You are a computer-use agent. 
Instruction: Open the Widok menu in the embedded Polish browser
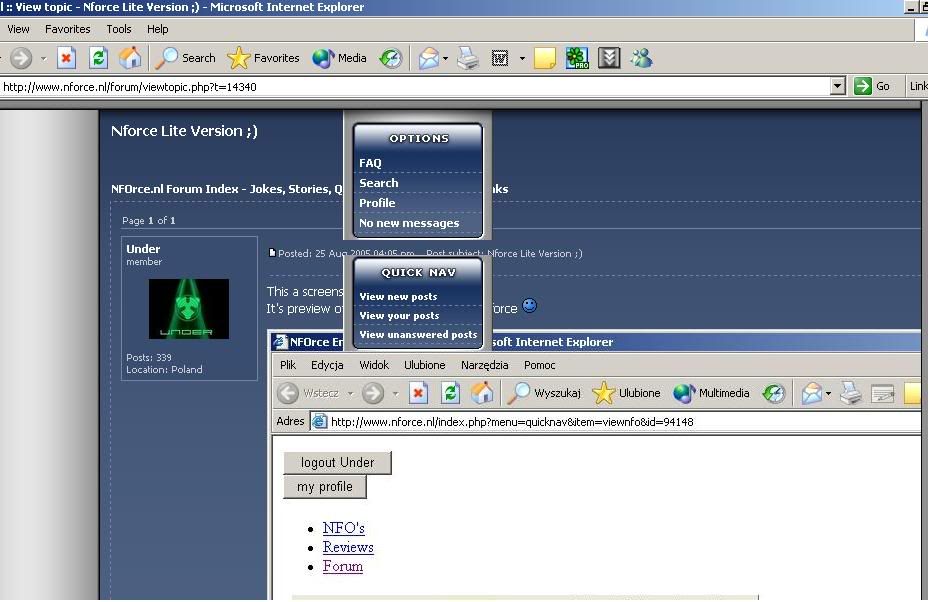[374, 365]
